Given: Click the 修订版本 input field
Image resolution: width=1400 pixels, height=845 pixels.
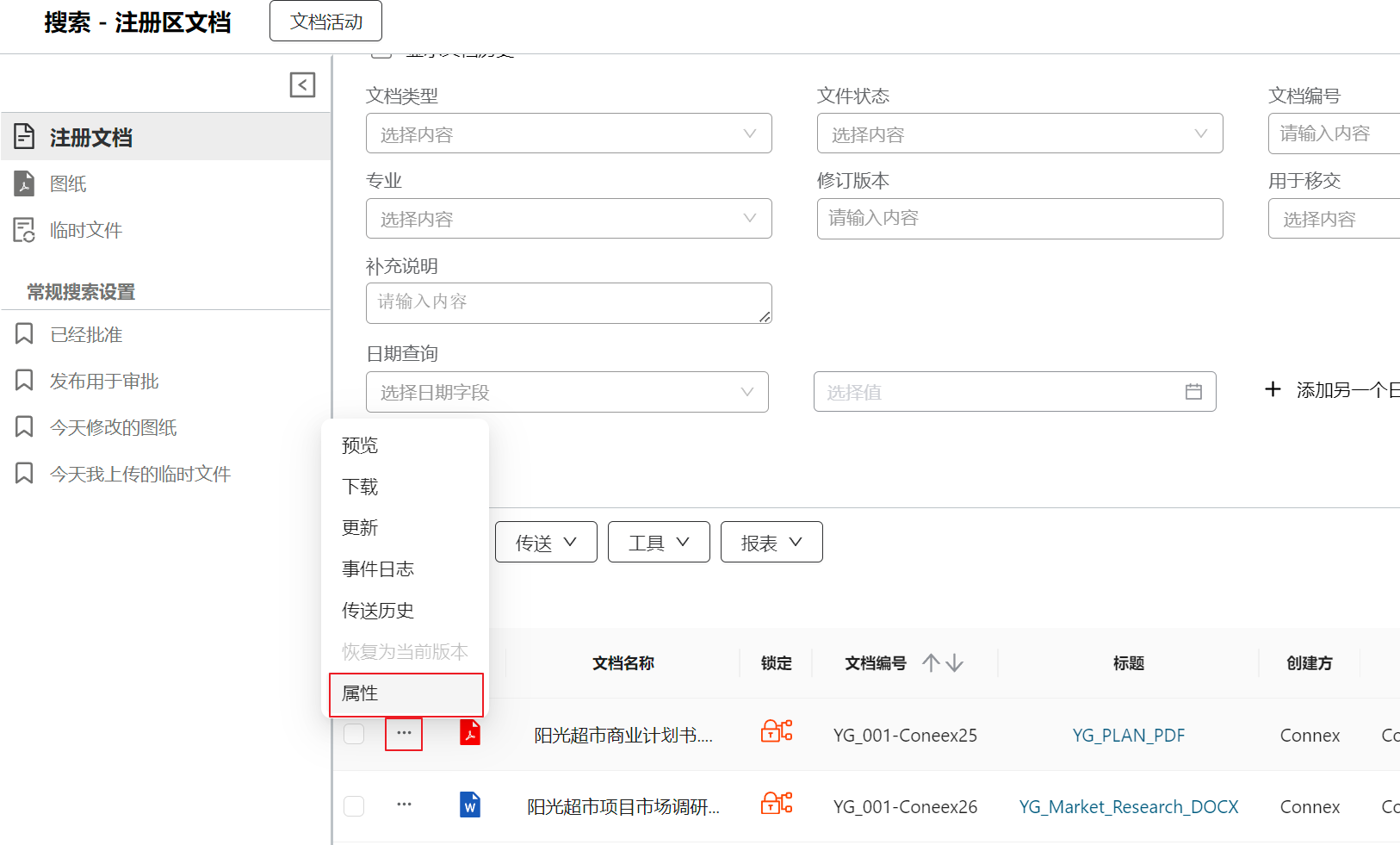Looking at the screenshot, I should [x=1019, y=219].
